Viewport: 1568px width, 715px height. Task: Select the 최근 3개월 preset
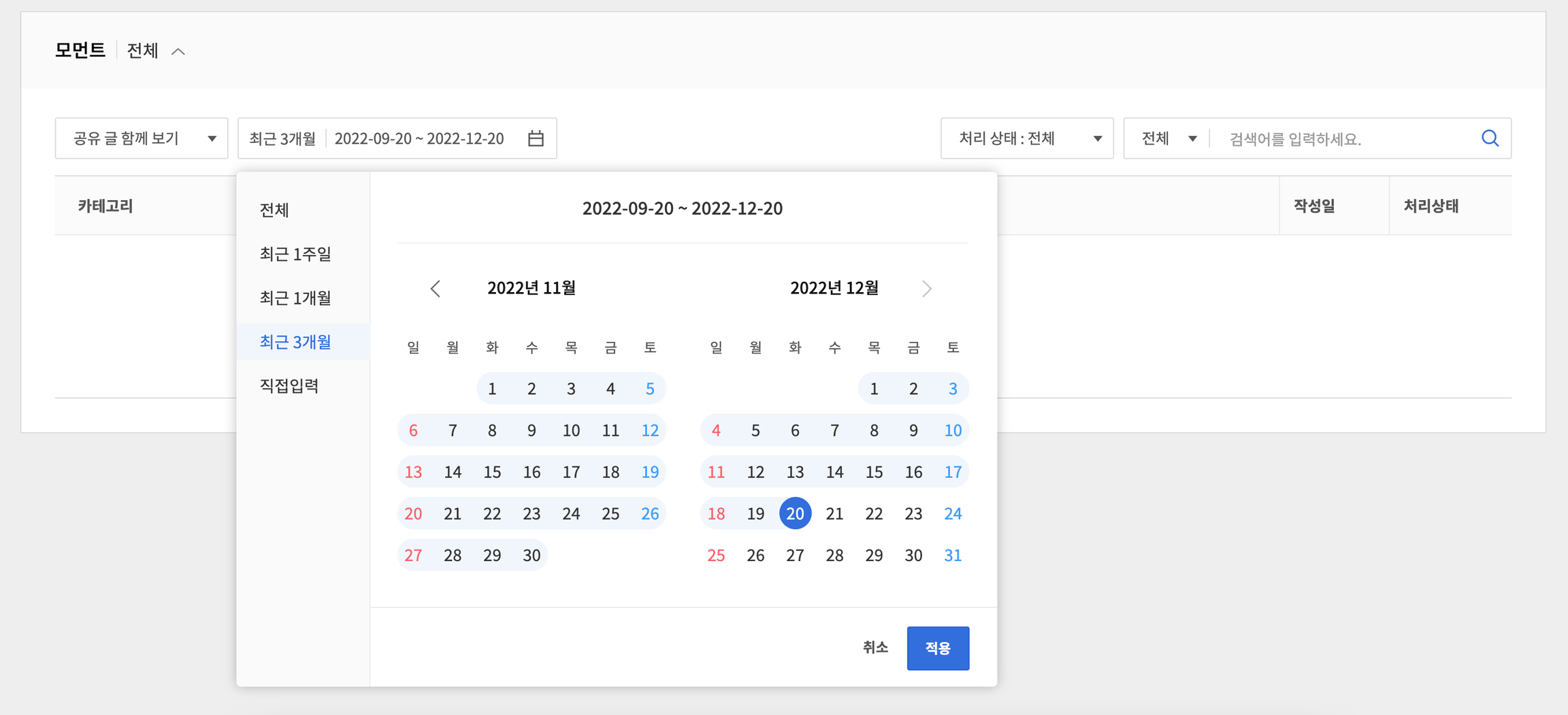coord(295,342)
